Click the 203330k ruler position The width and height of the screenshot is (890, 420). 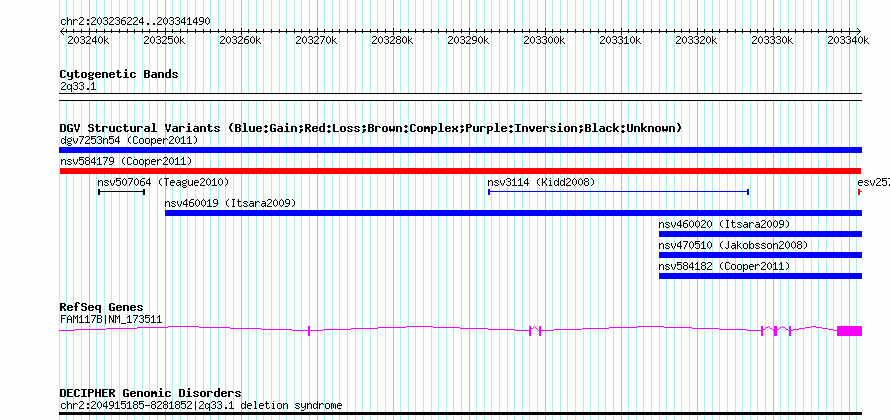(x=773, y=40)
